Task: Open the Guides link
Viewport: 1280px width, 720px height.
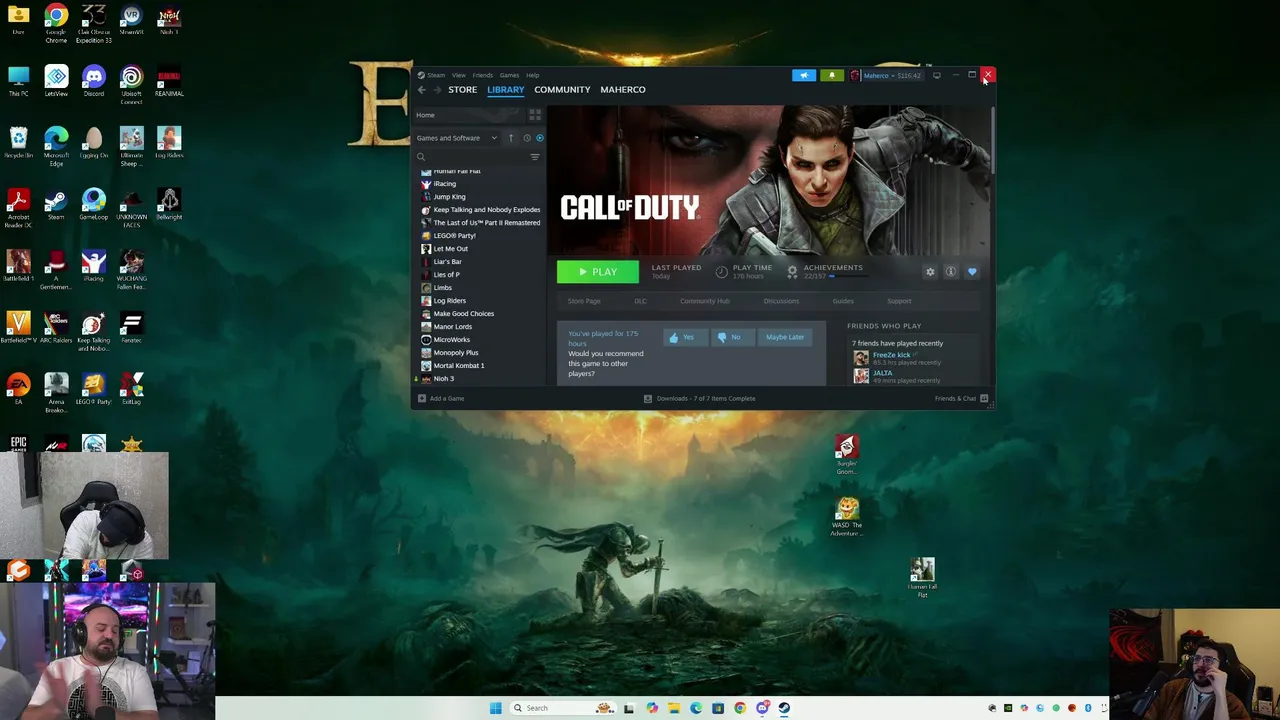Action: [843, 301]
